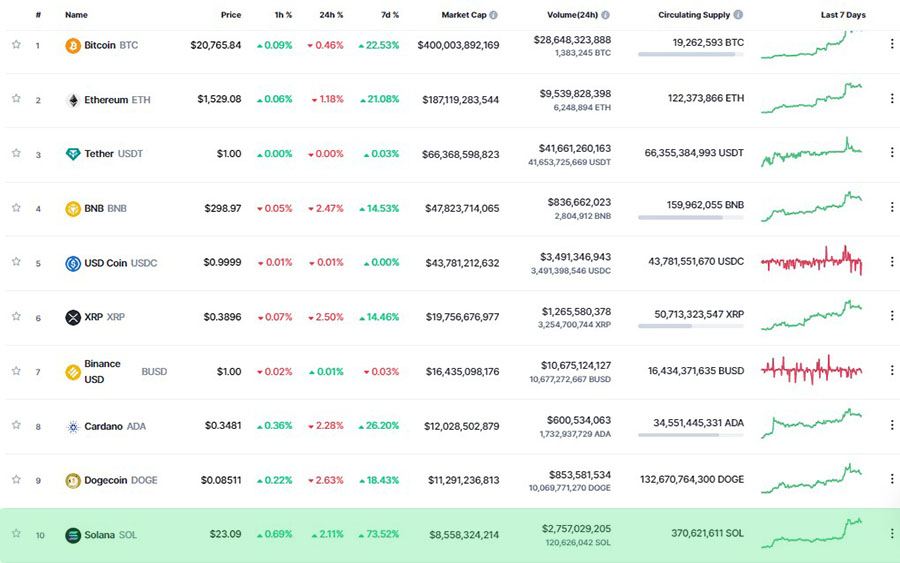
Task: Click the Ethereum diamond logo icon
Action: pos(73,100)
